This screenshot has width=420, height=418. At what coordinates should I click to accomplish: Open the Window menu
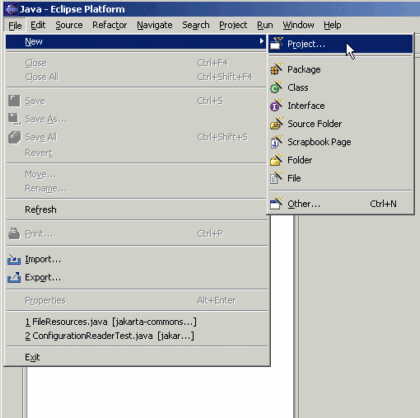tap(298, 25)
